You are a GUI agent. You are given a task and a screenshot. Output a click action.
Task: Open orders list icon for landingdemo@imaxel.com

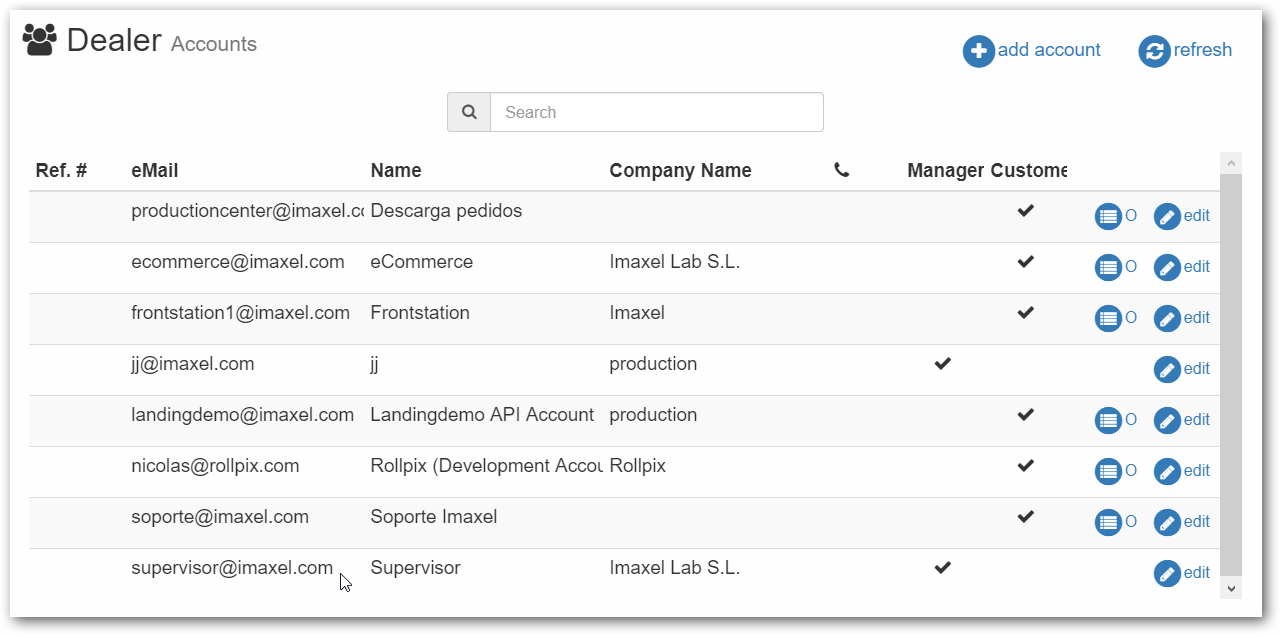click(1108, 420)
